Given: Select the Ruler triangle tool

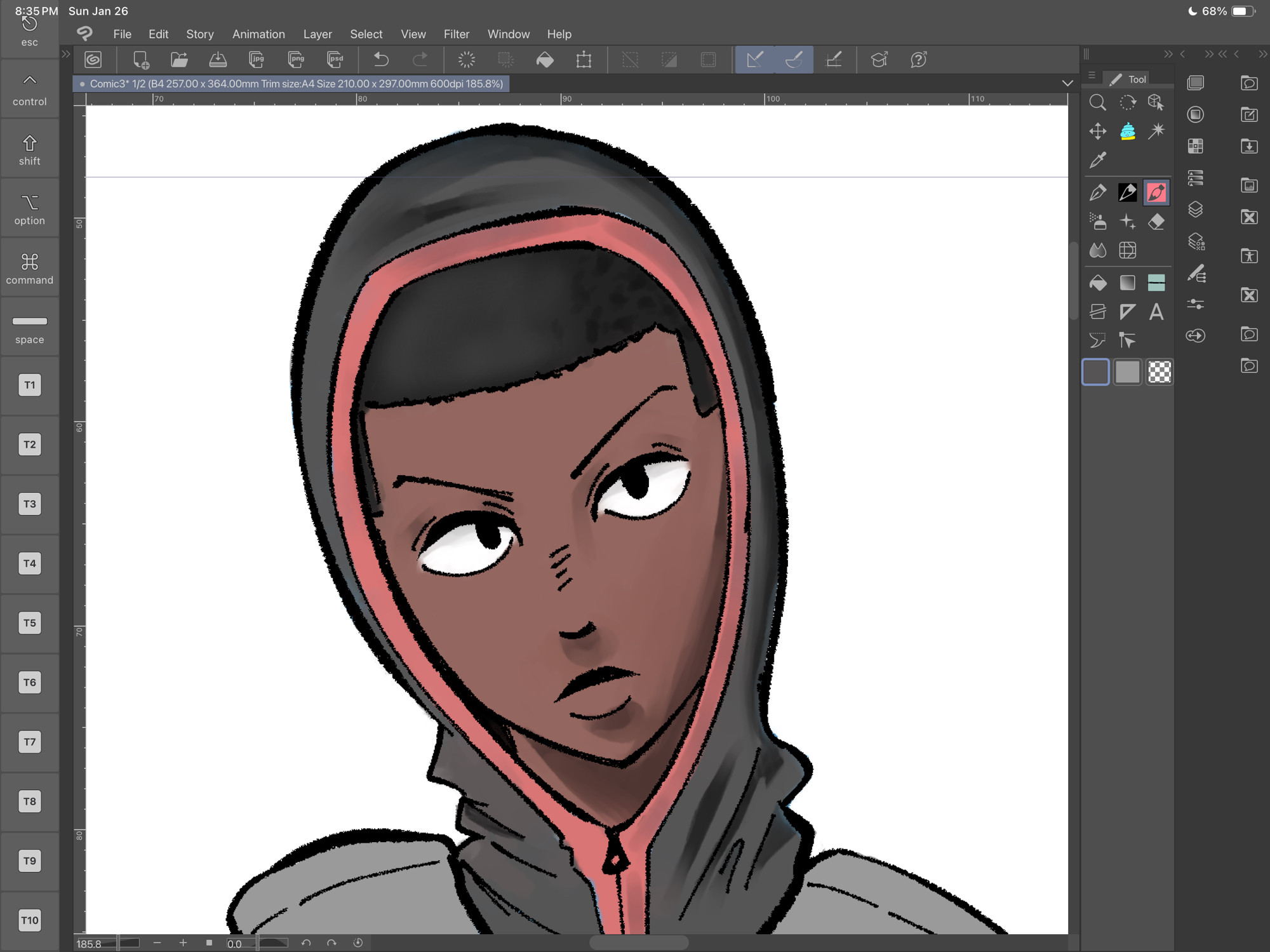Looking at the screenshot, I should 1127,312.
